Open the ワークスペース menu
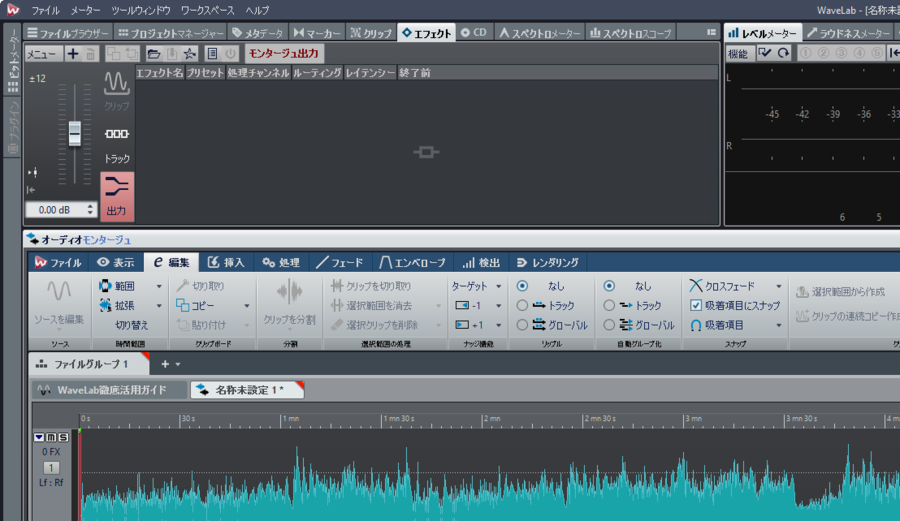Screen dimensions: 900x521 coord(207,10)
